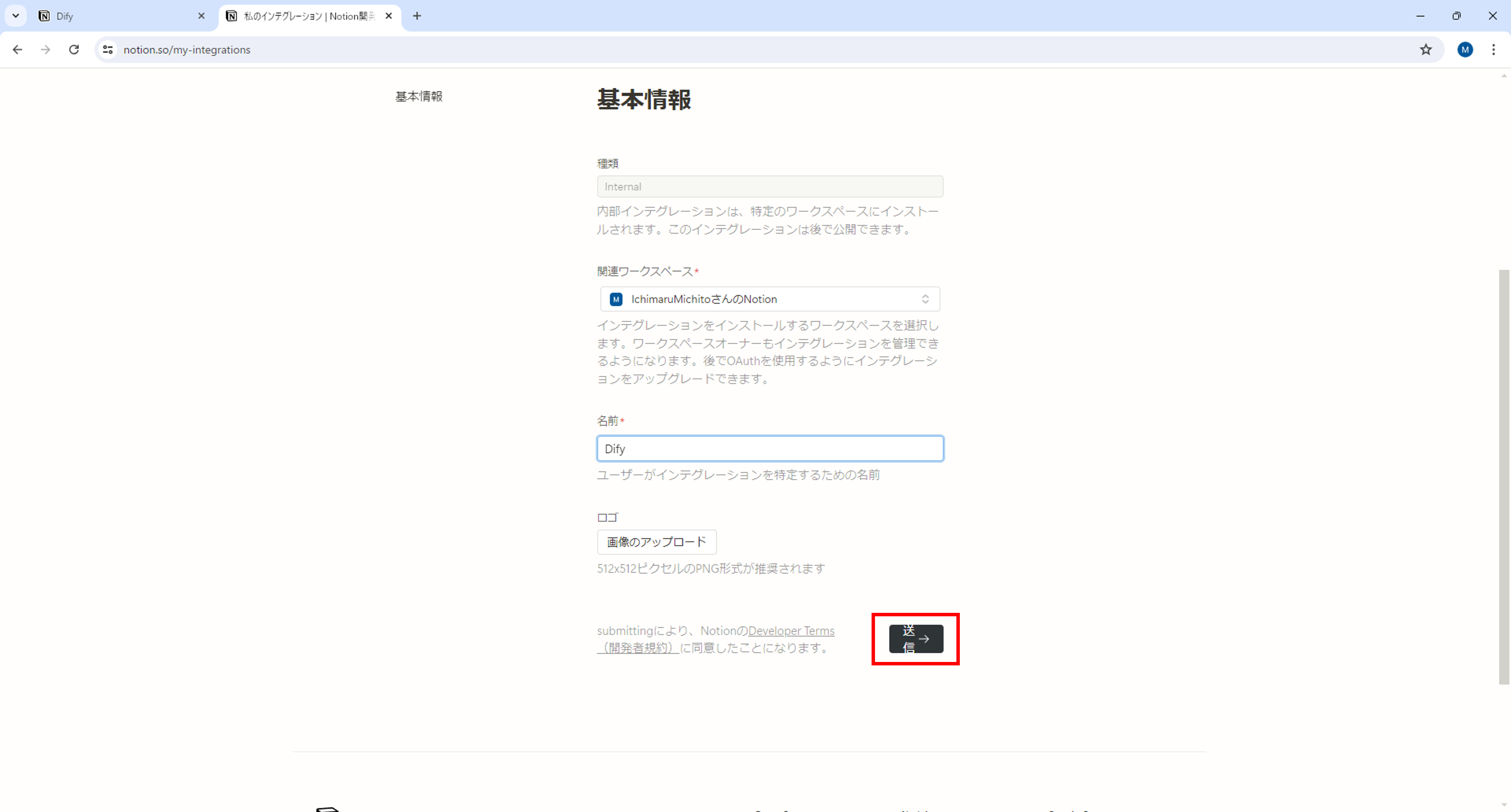Click 画像のアップロード upload button
Viewport: 1511px width, 812px height.
point(656,542)
